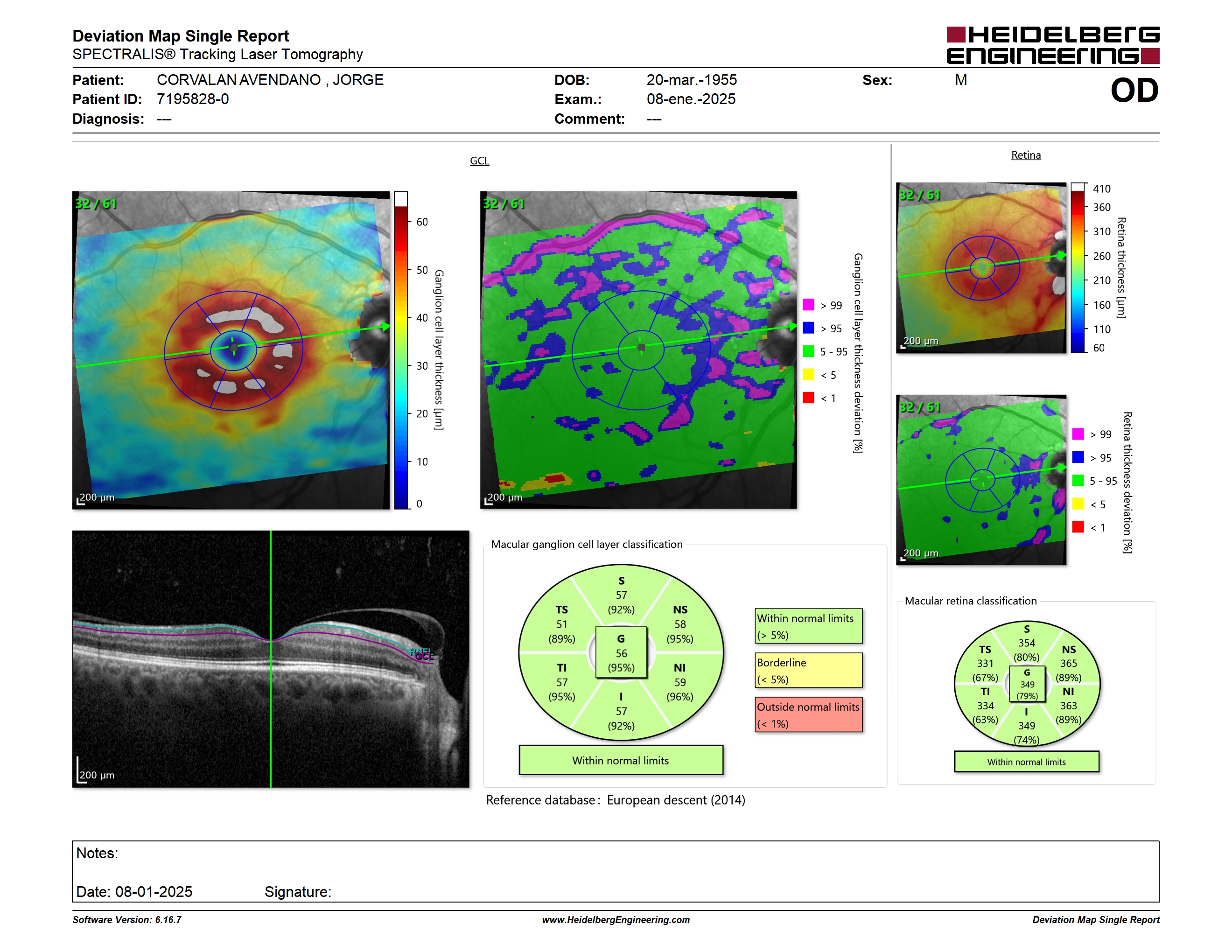Click the 'Date: 08-01-2025' text

tap(134, 892)
